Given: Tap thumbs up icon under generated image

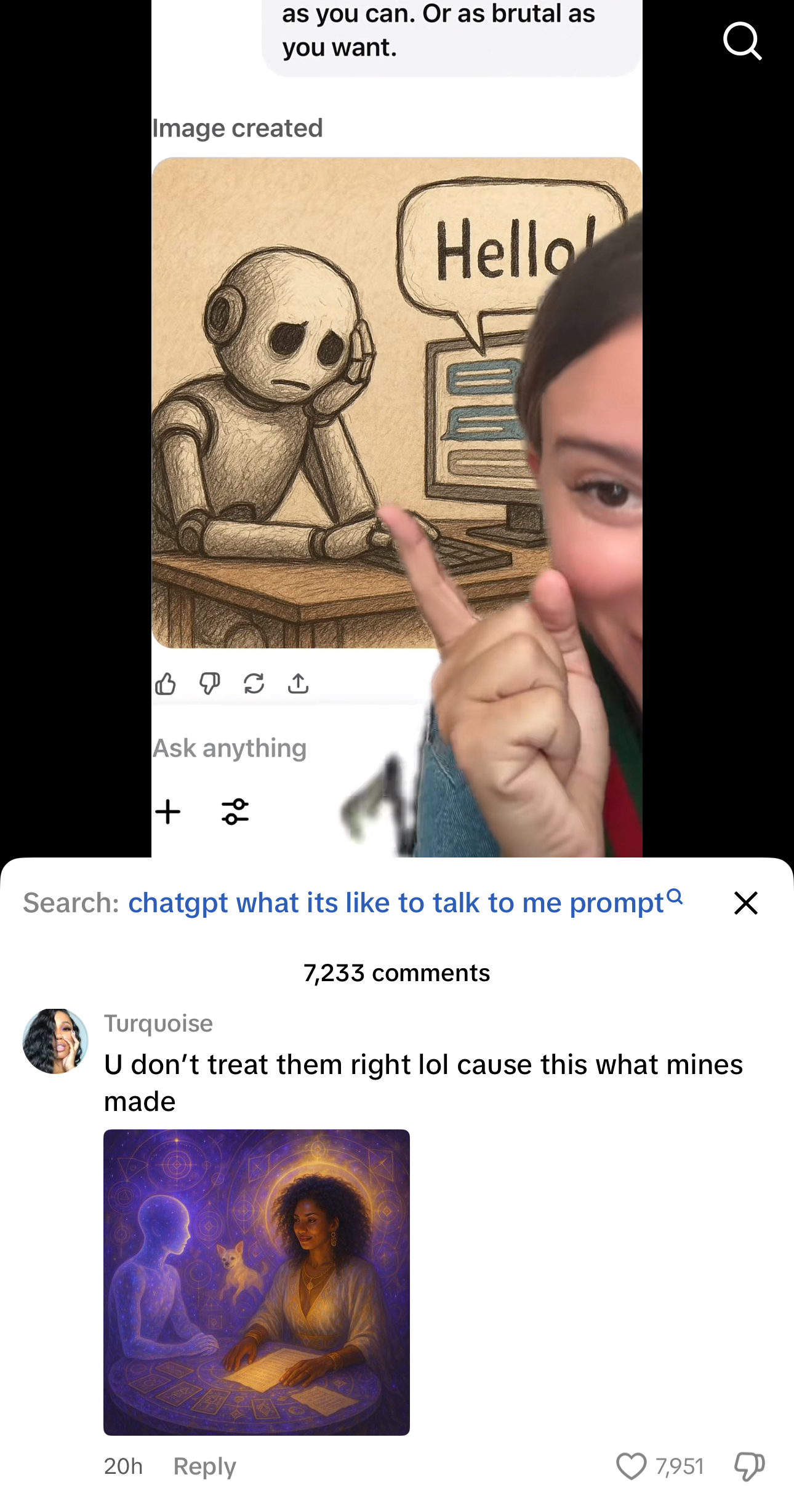Looking at the screenshot, I should point(166,683).
